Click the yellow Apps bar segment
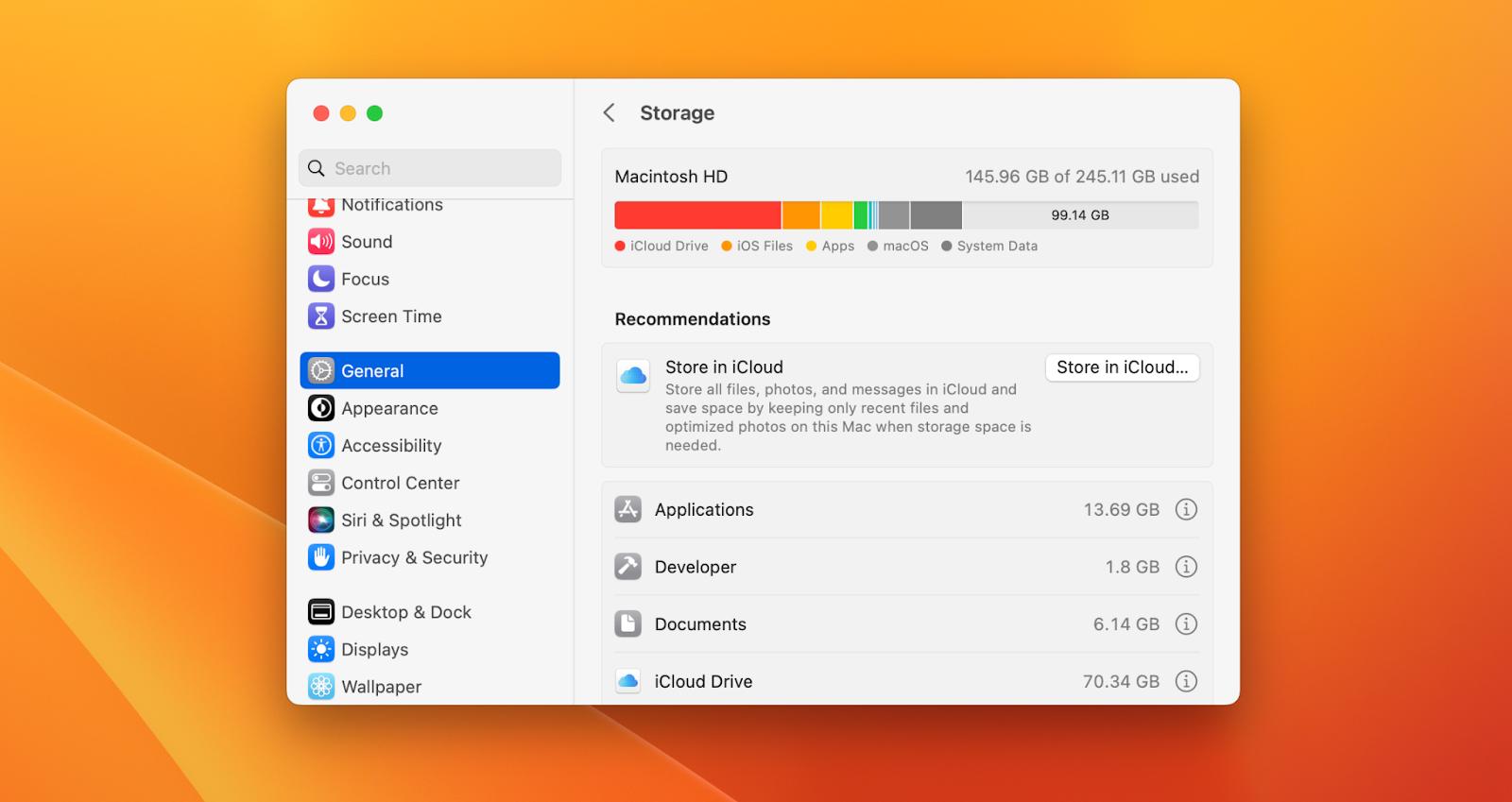1512x802 pixels. (x=836, y=215)
